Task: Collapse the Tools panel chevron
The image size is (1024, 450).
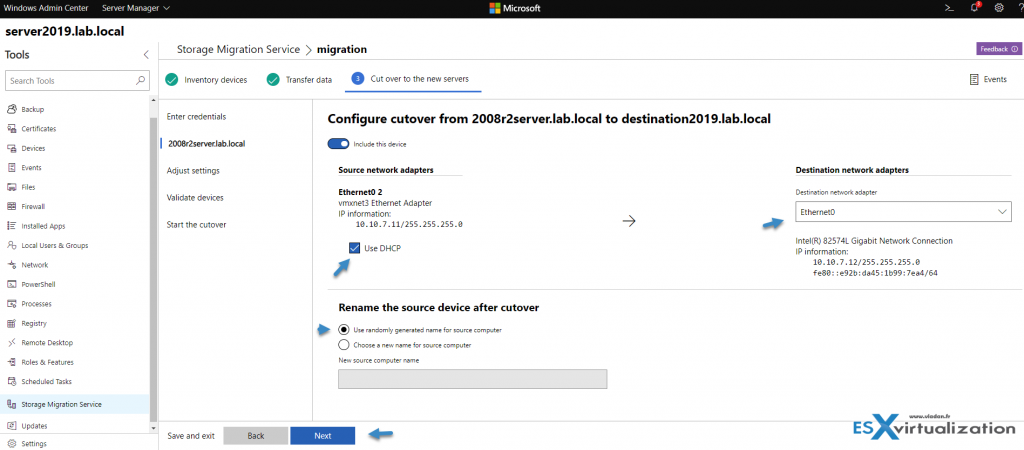Action: [x=146, y=55]
